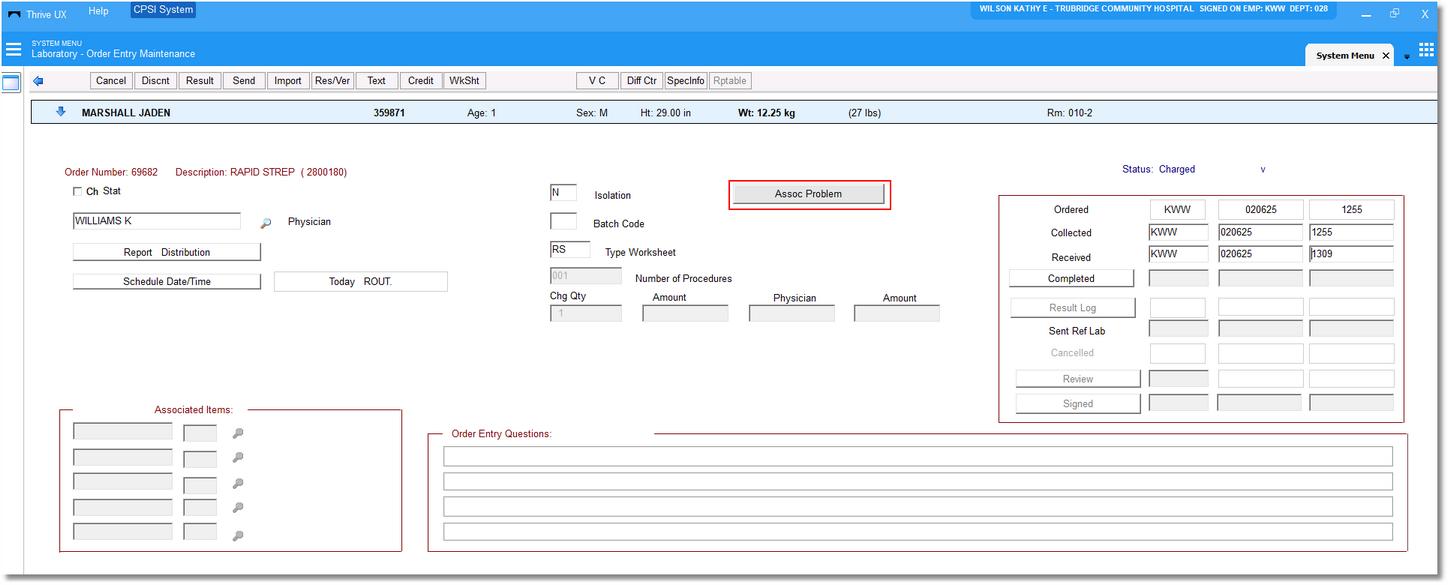The image size is (1448, 585).
Task: Close the System Menu tab
Action: click(1386, 56)
